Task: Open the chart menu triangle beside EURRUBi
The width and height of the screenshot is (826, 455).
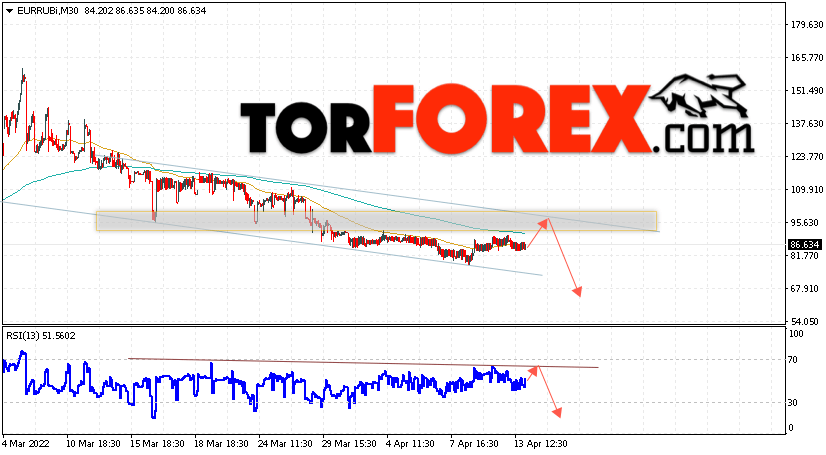Action: pos(9,11)
